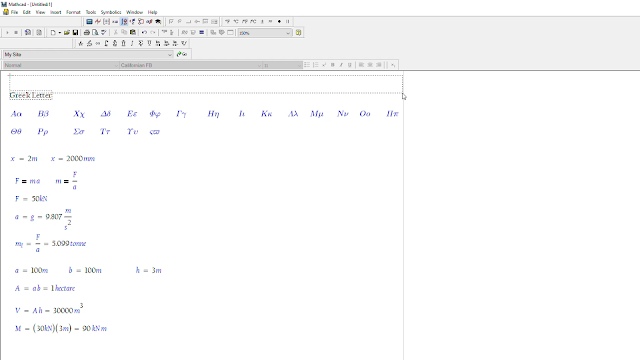Open the zoom percentage dropdown
The height and width of the screenshot is (360, 640).
pos(288,33)
